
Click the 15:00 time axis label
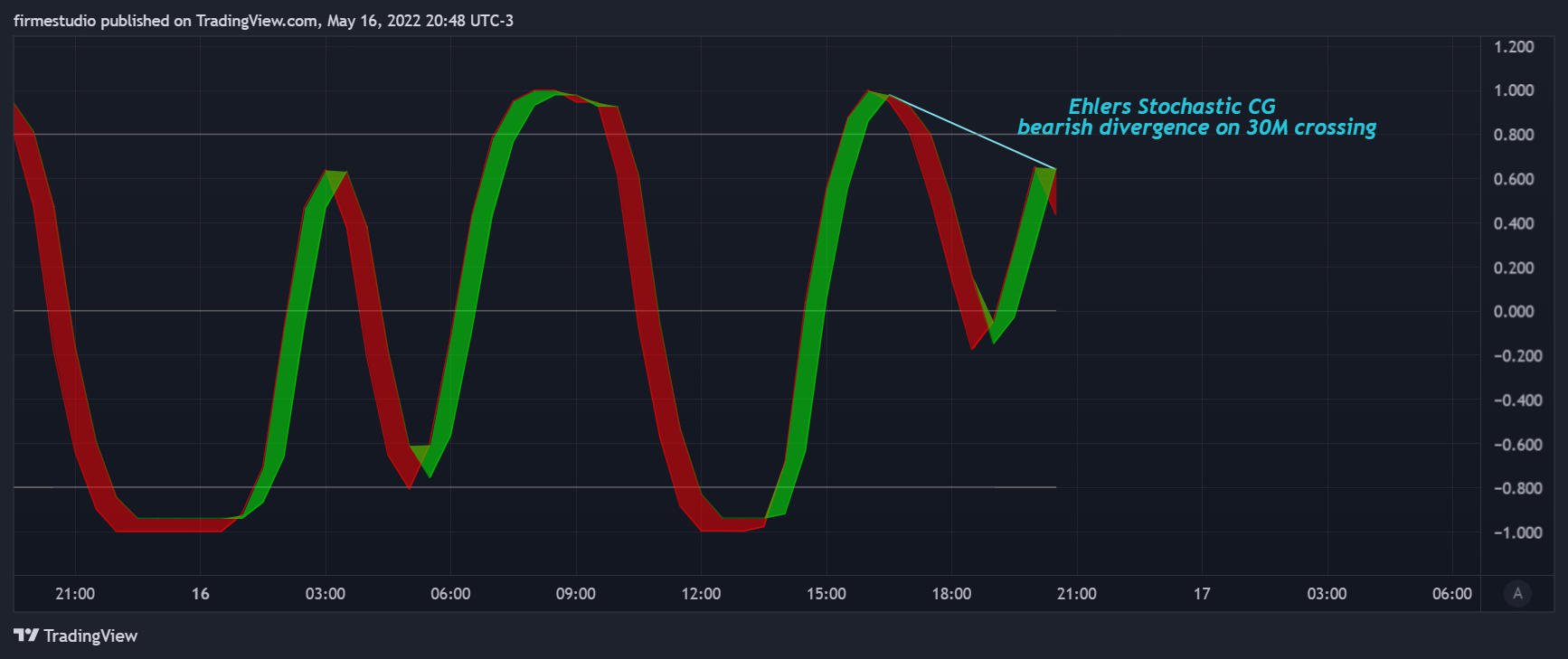pos(827,594)
